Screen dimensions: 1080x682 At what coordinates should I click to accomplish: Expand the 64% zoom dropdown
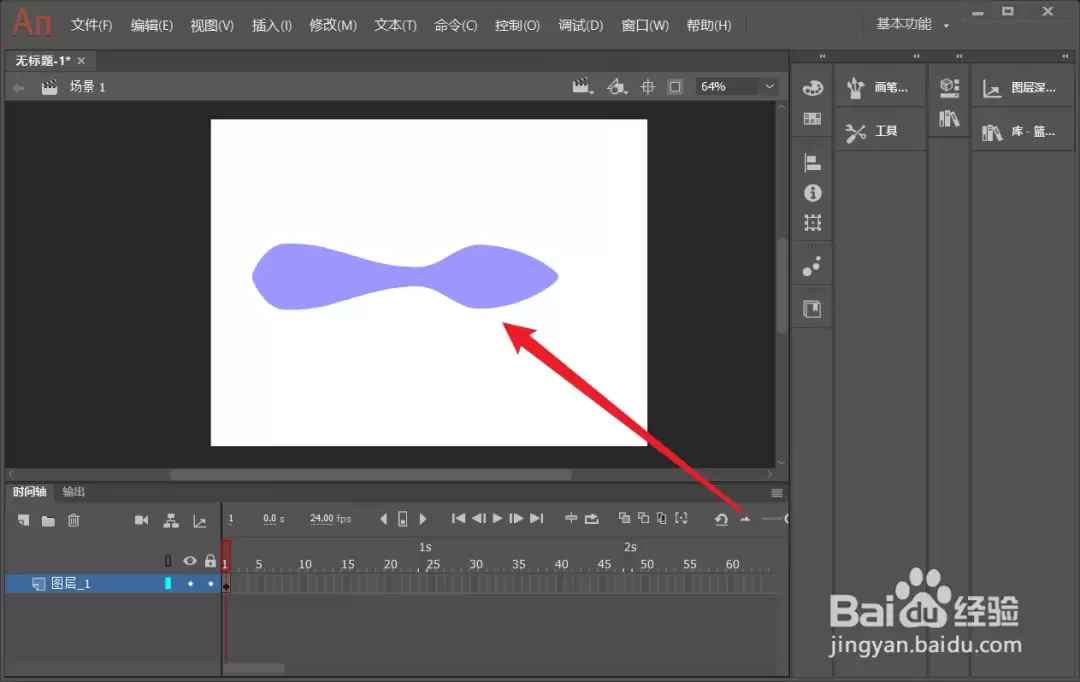pyautogui.click(x=769, y=87)
